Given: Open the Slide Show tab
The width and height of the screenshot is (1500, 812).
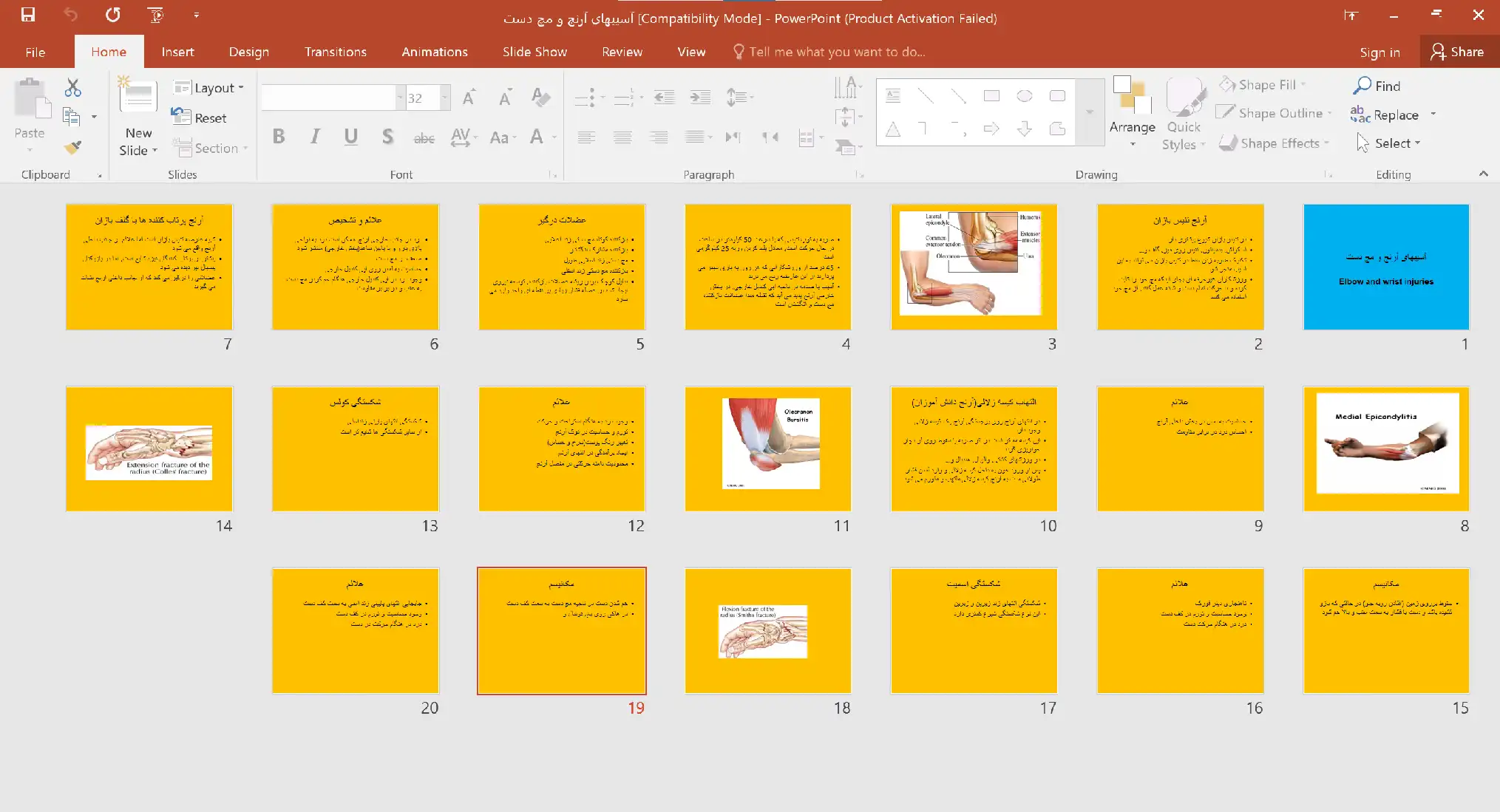Looking at the screenshot, I should [x=534, y=52].
